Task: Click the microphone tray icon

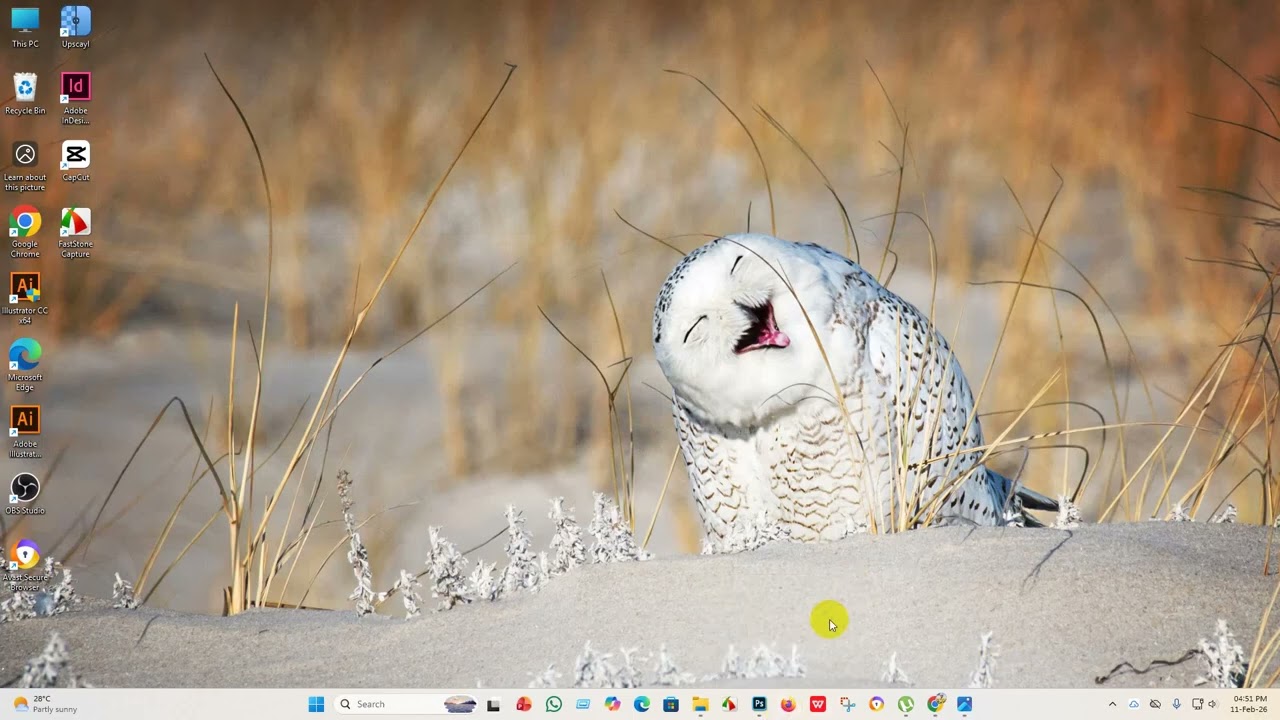Action: [x=1176, y=704]
